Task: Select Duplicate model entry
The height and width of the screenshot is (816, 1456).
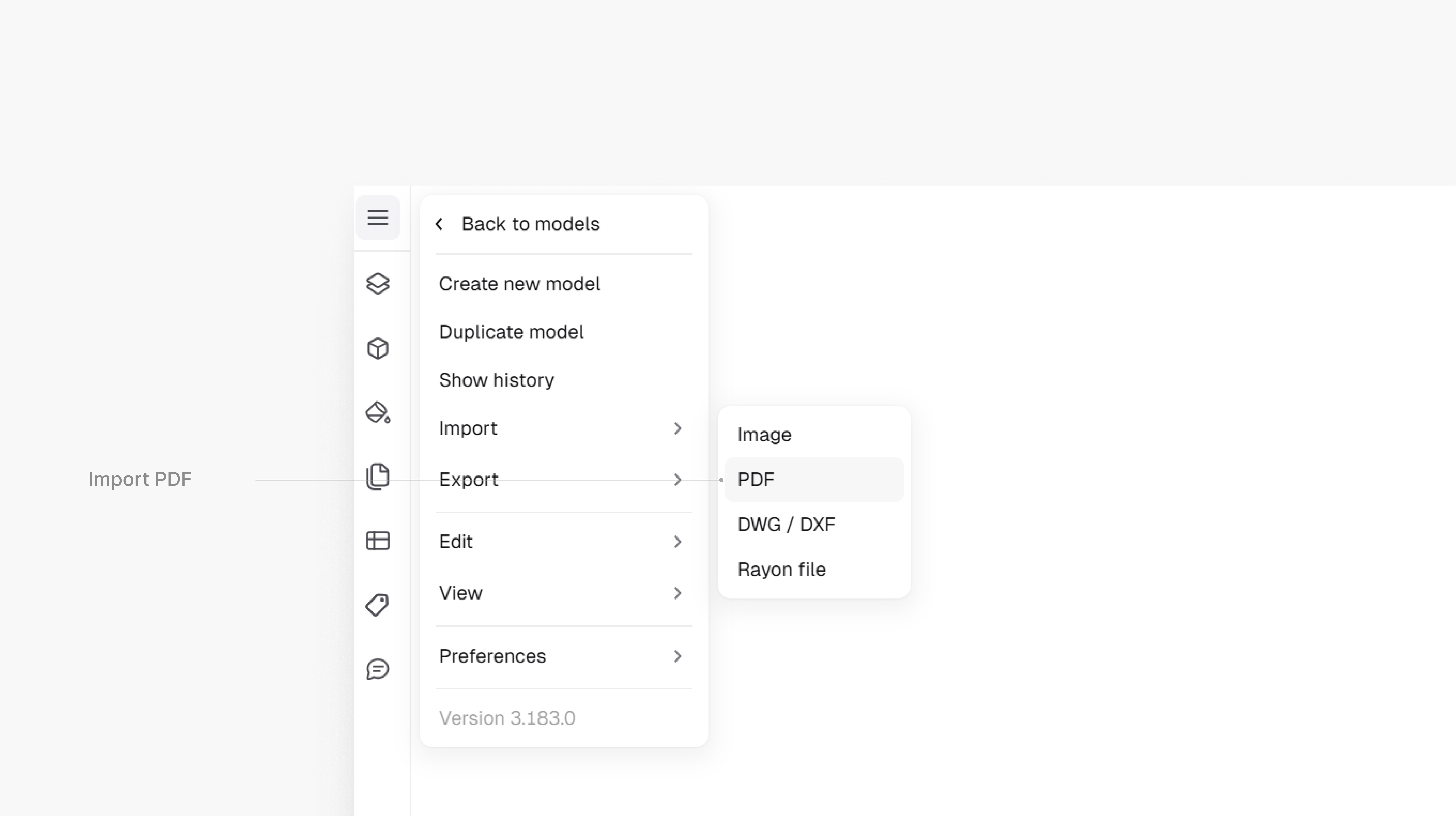Action: (511, 332)
